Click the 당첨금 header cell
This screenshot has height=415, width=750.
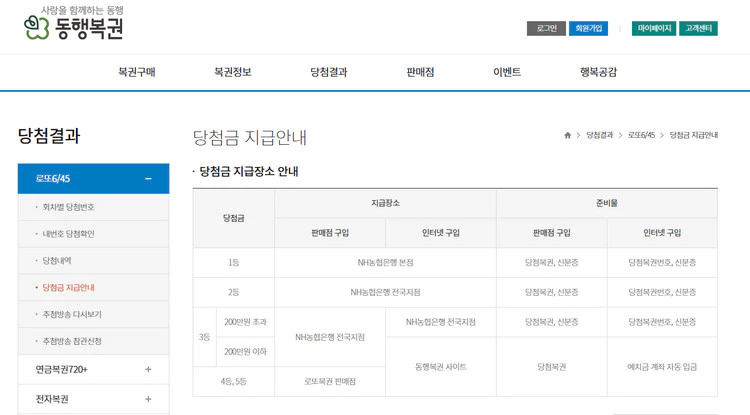pyautogui.click(x=233, y=218)
